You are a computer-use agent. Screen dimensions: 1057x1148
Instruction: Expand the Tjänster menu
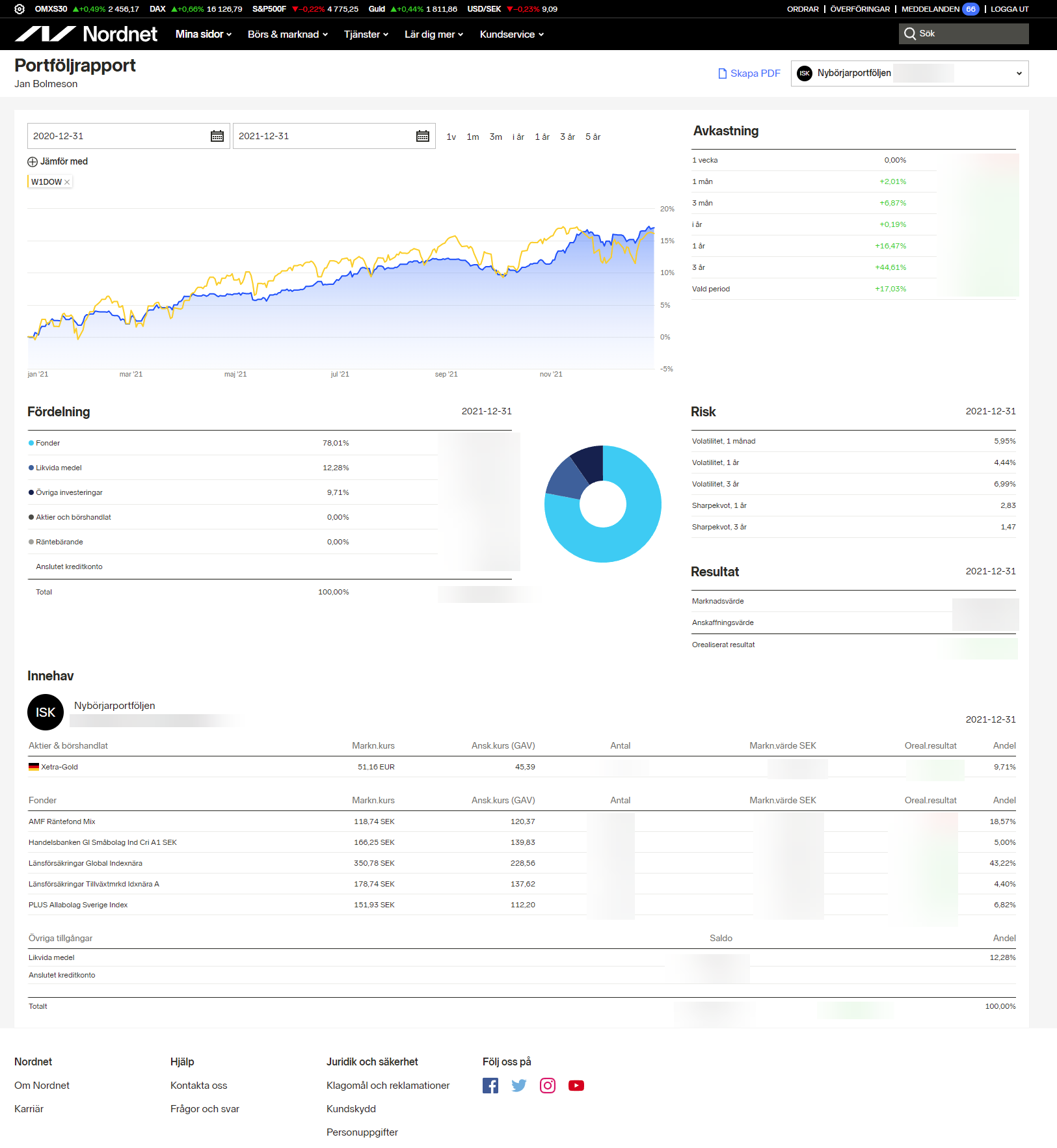click(366, 34)
